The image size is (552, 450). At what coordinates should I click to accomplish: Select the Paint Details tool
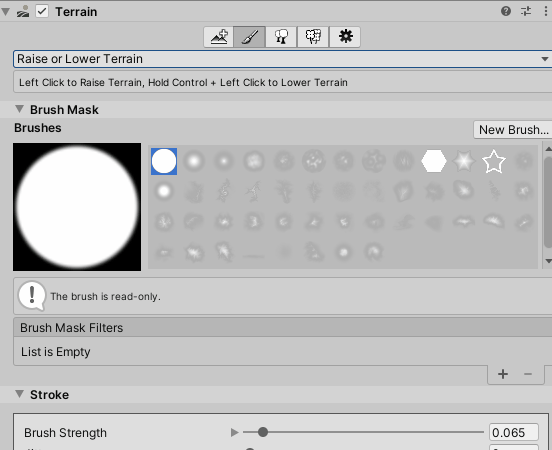[313, 37]
